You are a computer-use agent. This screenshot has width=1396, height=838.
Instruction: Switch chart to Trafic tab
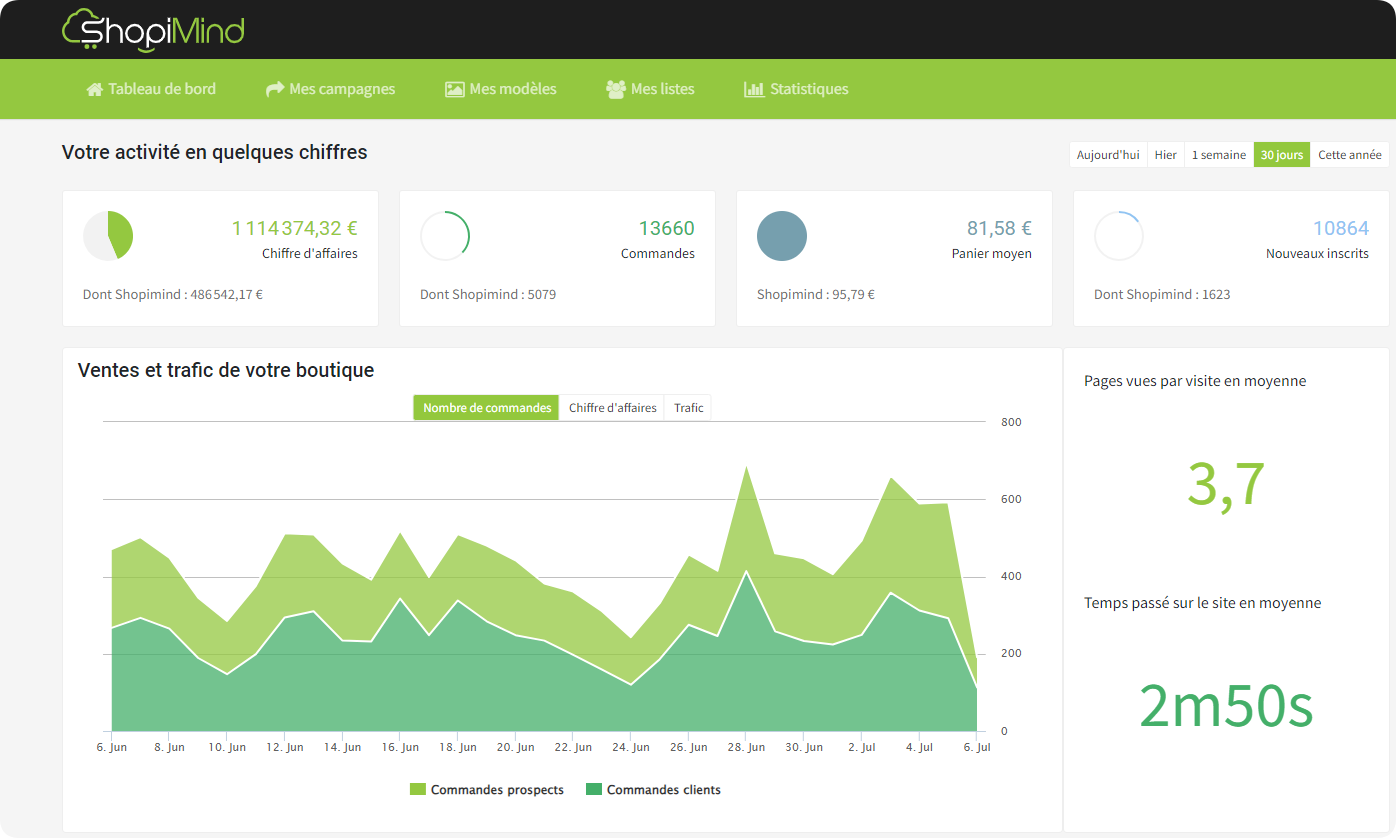pyautogui.click(x=688, y=408)
